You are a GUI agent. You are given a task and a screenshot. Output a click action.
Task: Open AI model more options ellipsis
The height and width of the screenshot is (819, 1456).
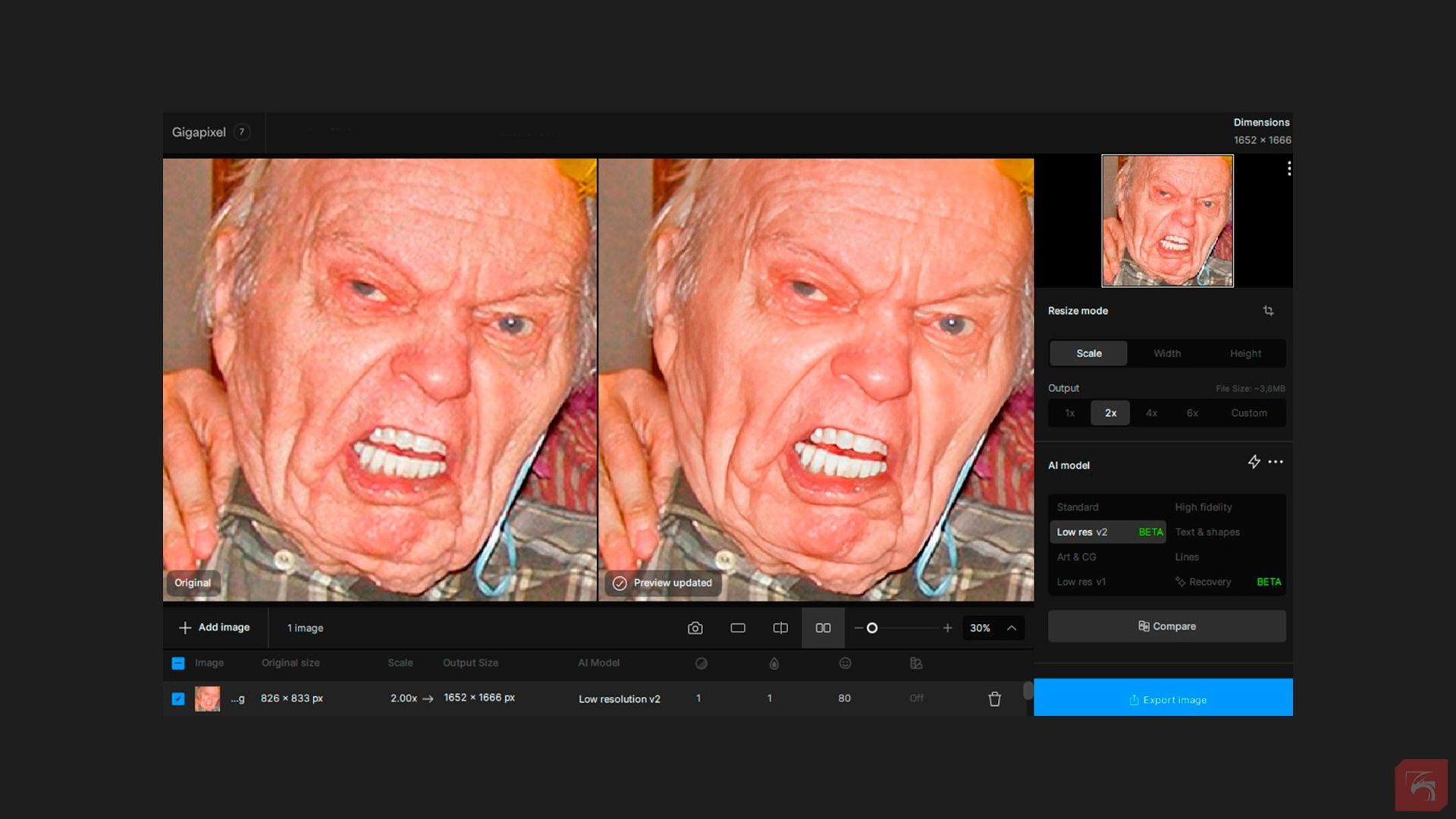[x=1276, y=462]
